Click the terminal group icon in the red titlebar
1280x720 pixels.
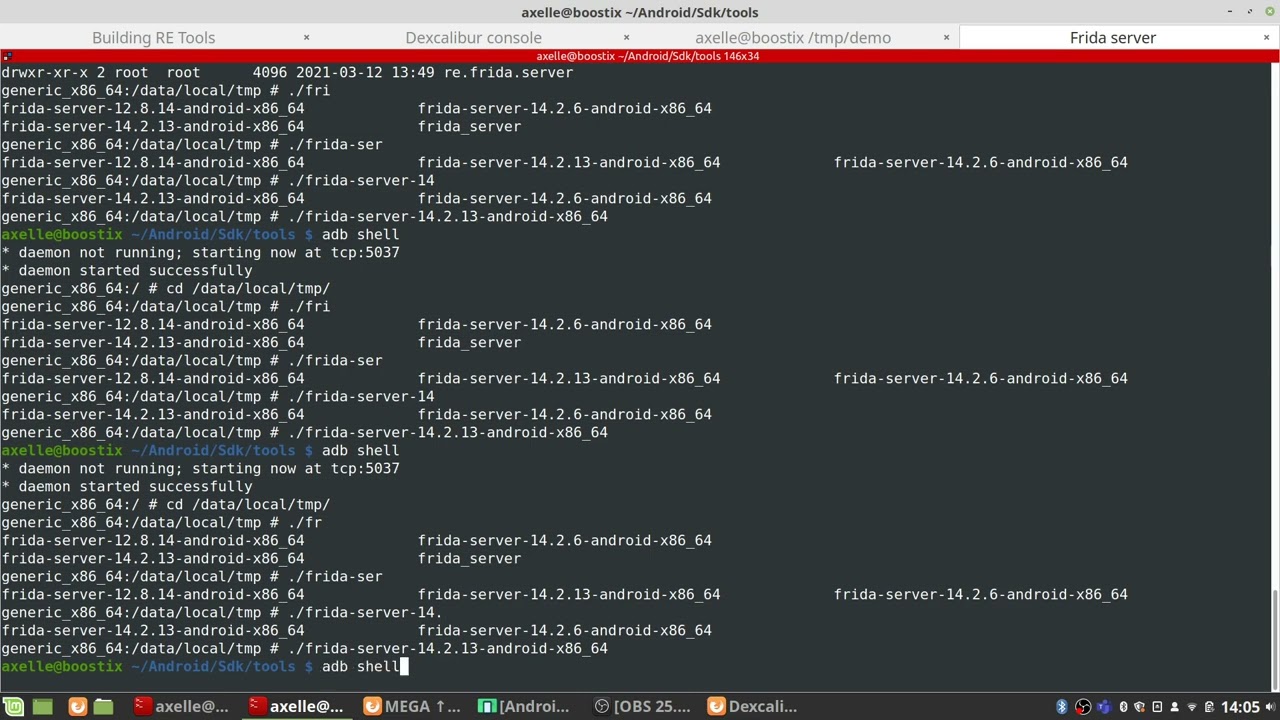pos(7,56)
